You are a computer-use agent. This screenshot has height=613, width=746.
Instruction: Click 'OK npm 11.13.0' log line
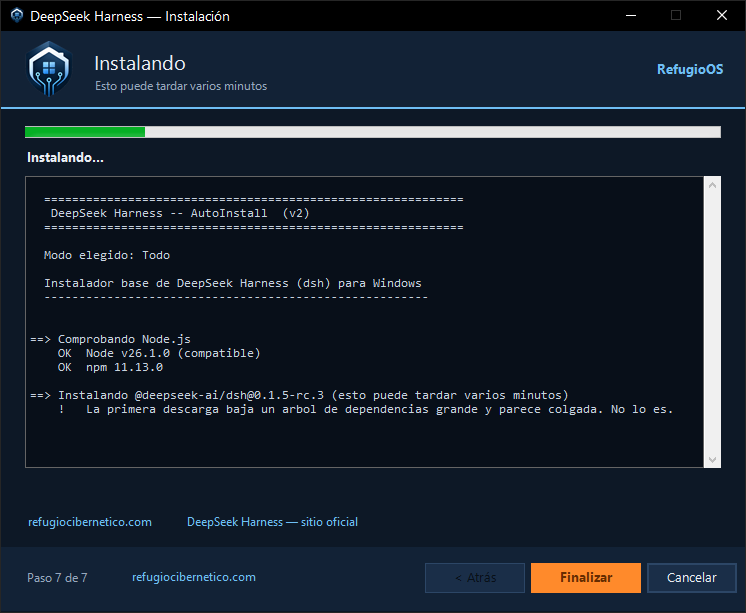[110, 367]
